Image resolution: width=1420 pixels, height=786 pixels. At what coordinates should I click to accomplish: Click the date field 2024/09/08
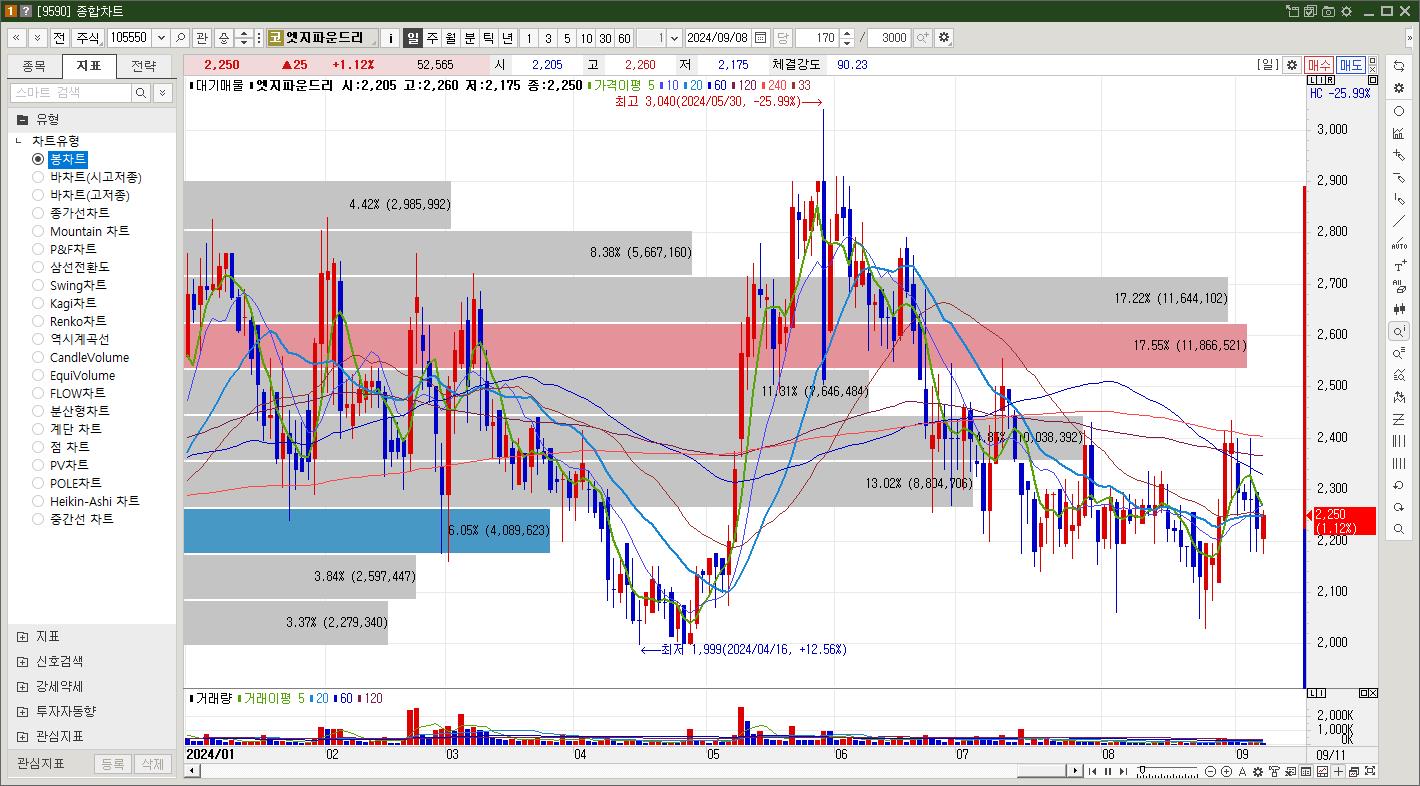click(717, 38)
